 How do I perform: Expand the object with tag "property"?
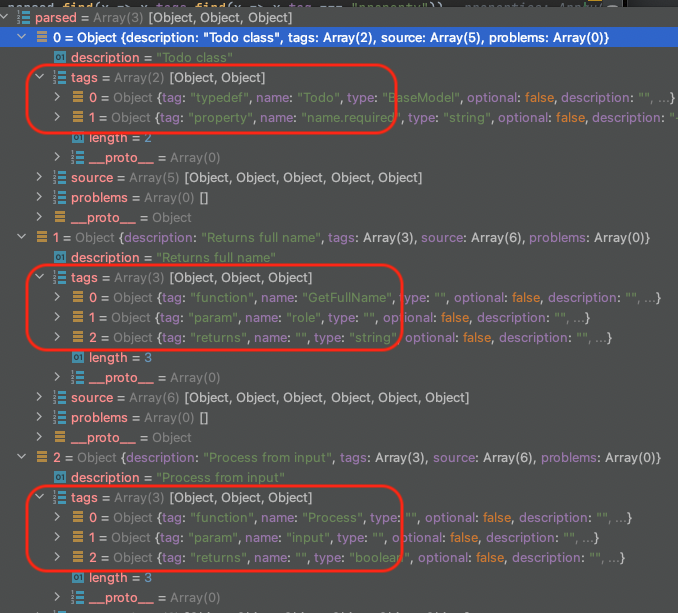click(x=57, y=117)
